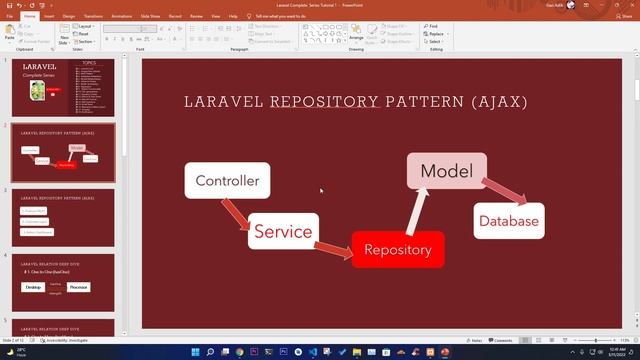The height and width of the screenshot is (360, 640).
Task: Click the Share button
Action: point(624,16)
